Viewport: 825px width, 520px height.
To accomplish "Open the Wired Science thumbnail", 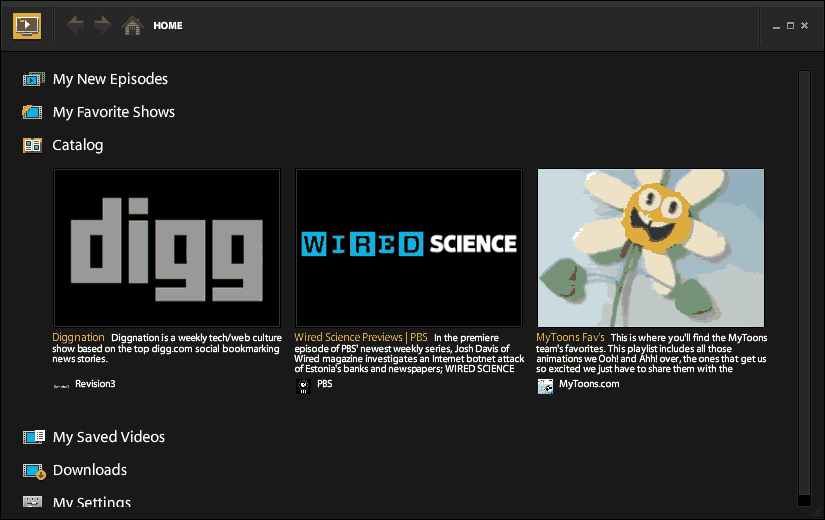I will [409, 248].
